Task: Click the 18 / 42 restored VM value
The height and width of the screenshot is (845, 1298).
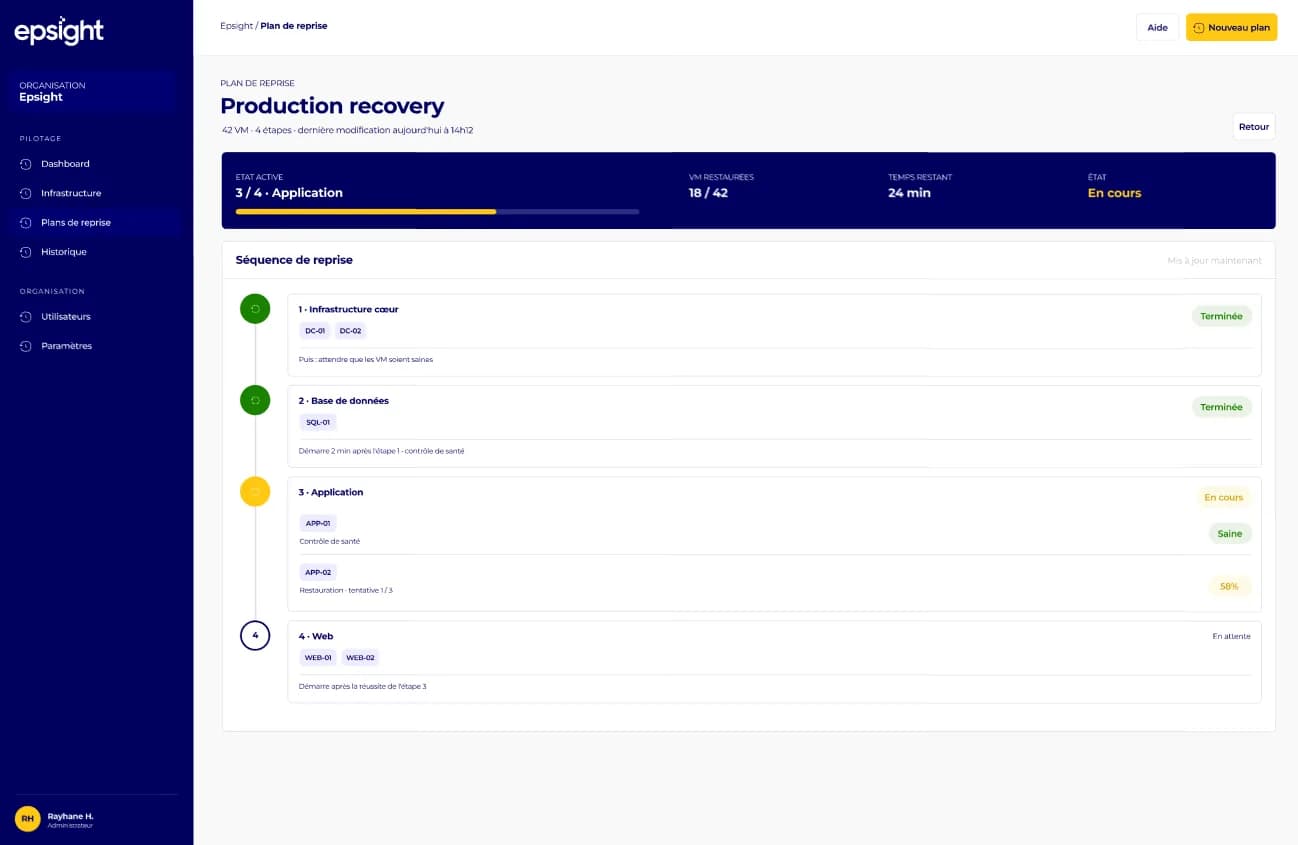Action: click(708, 193)
